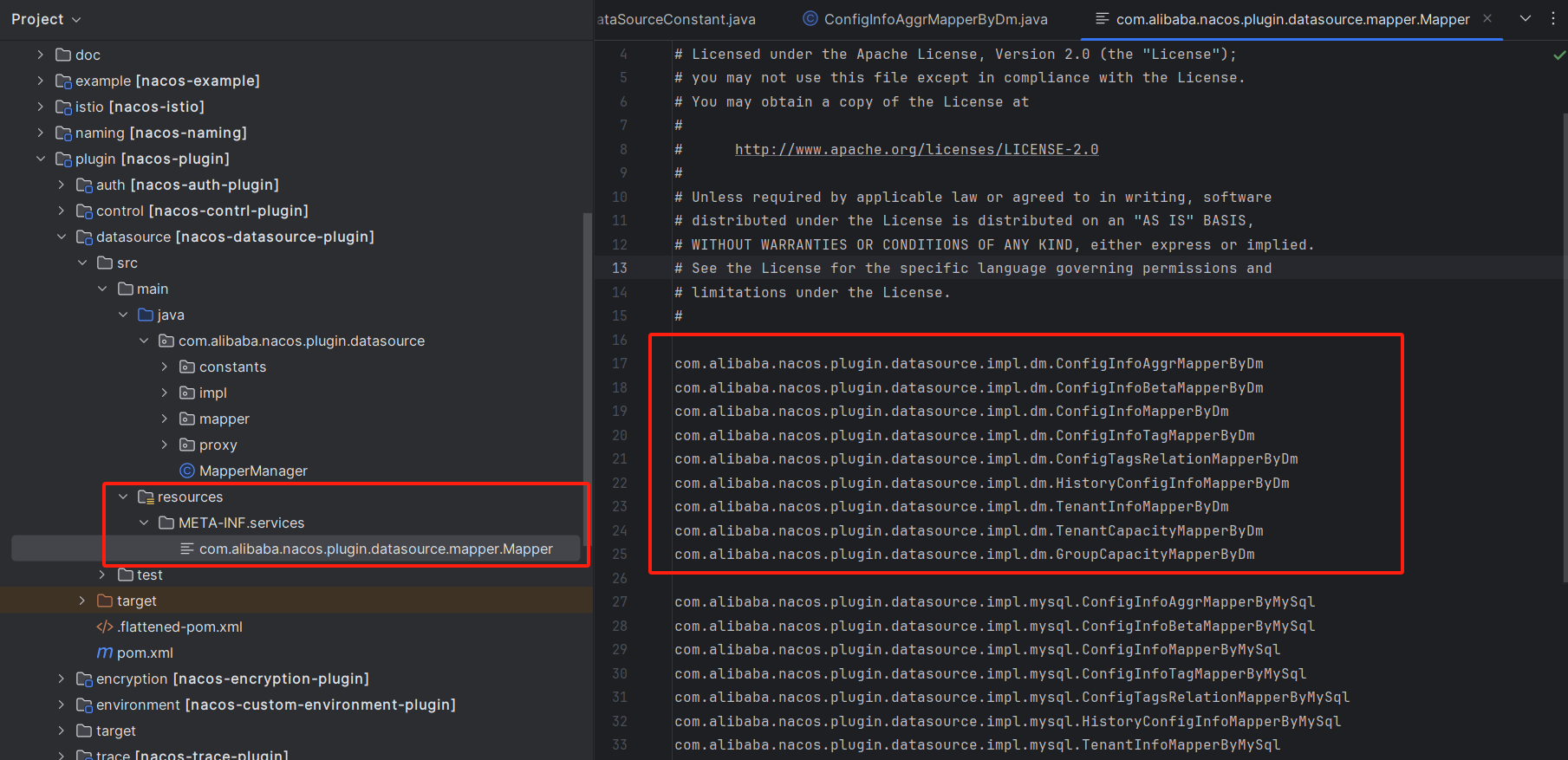Expand the encryption [nacos-encryption-plugin] node
Image resolution: width=1568 pixels, height=760 pixels.
coord(61,679)
